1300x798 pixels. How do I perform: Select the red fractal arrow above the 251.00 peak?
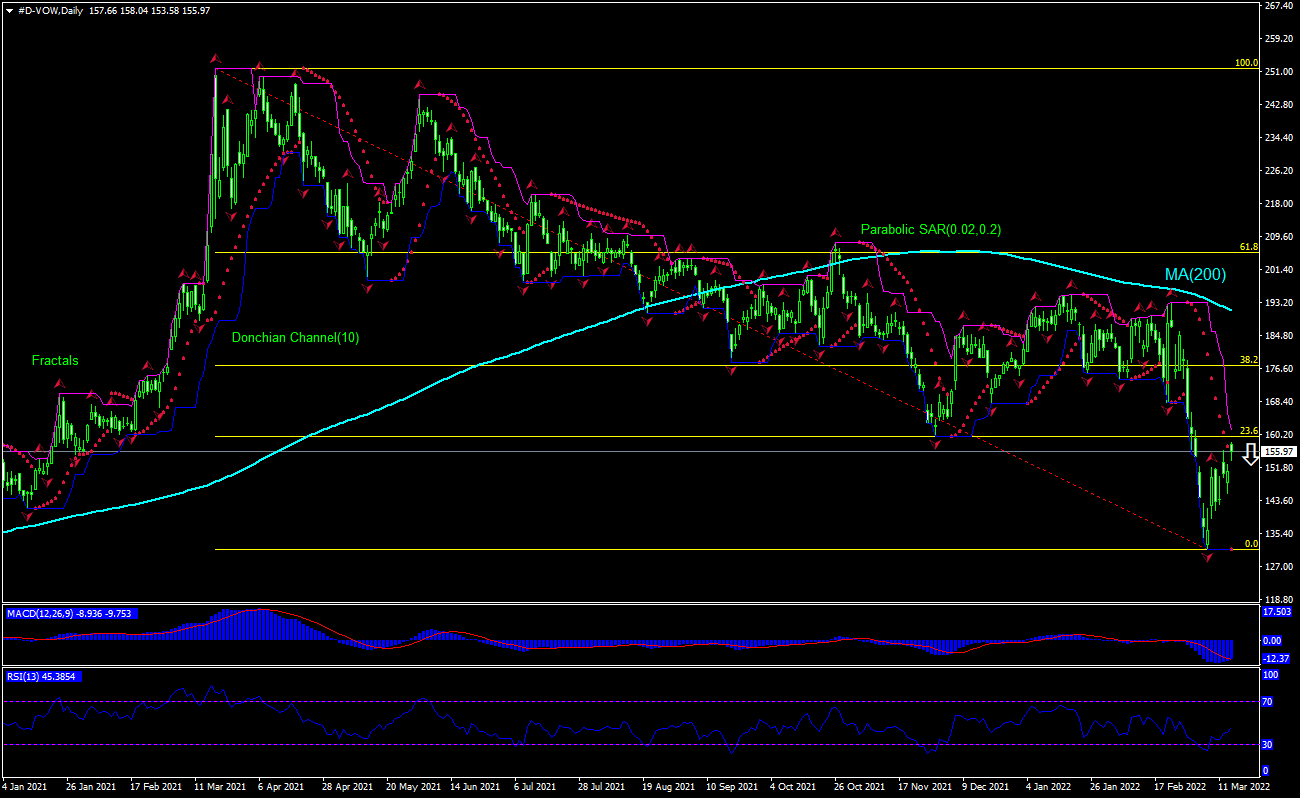215,58
